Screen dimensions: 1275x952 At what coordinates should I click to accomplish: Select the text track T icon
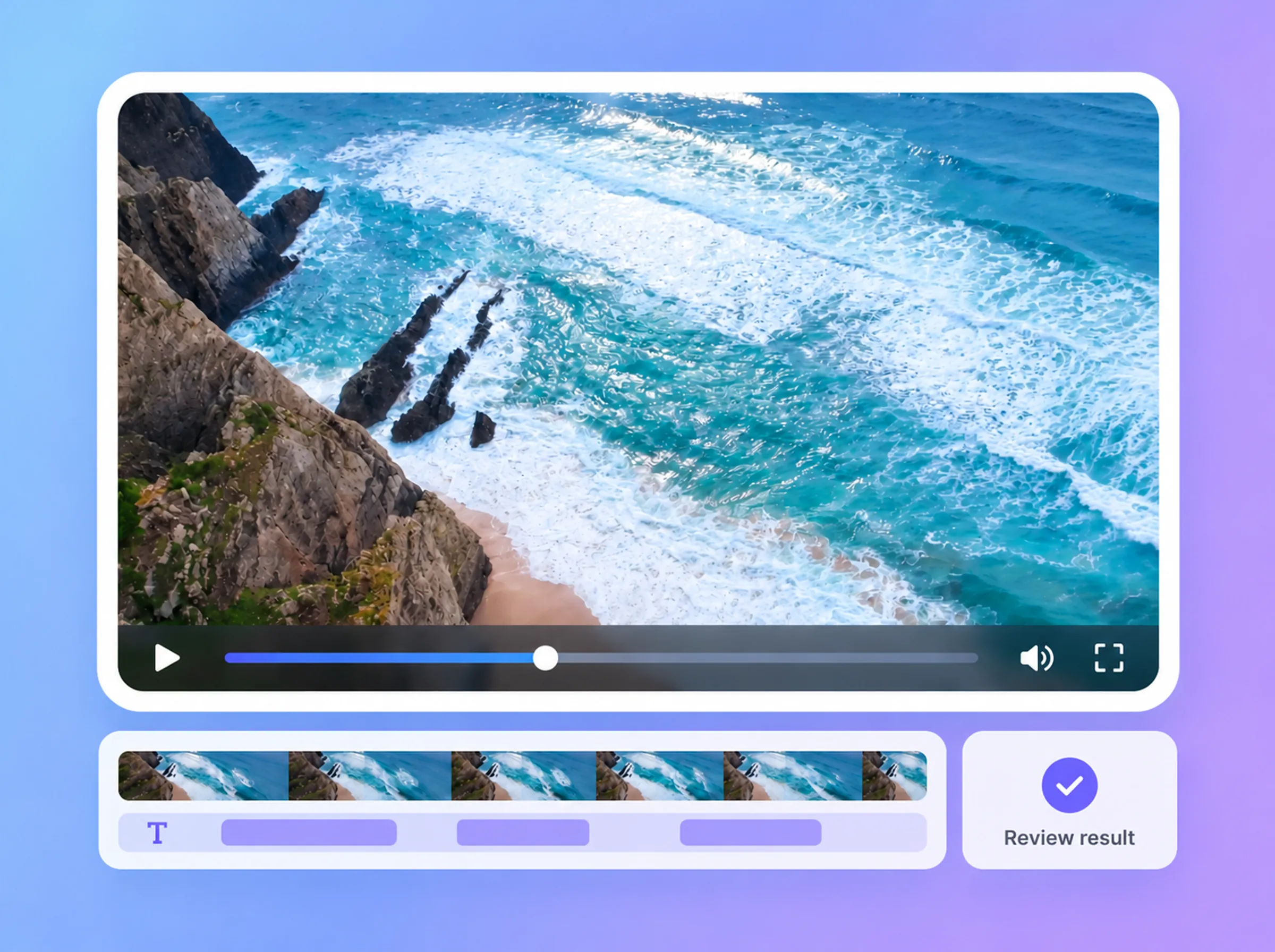(x=157, y=832)
